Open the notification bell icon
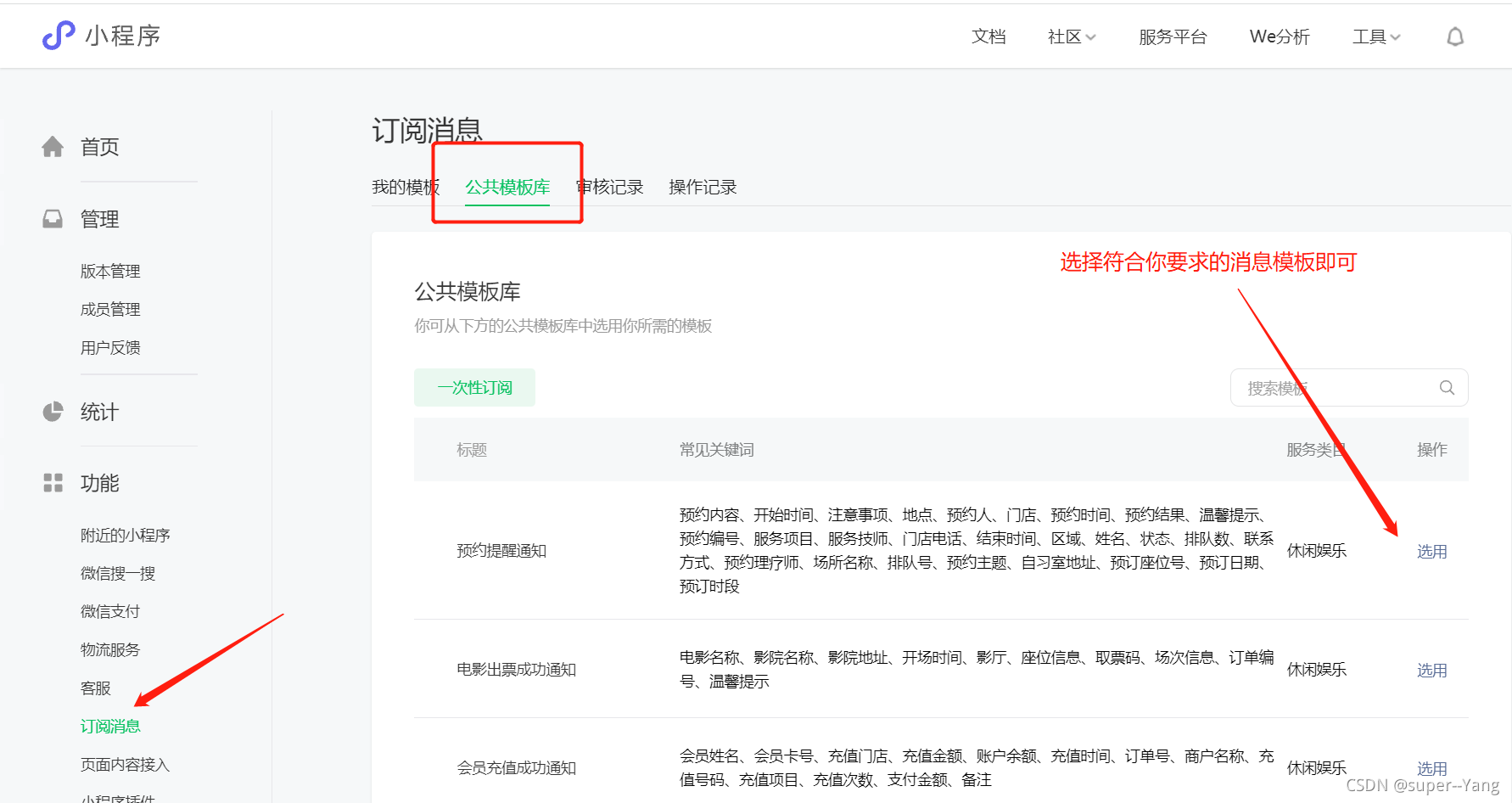The width and height of the screenshot is (1512, 803). coord(1454,36)
